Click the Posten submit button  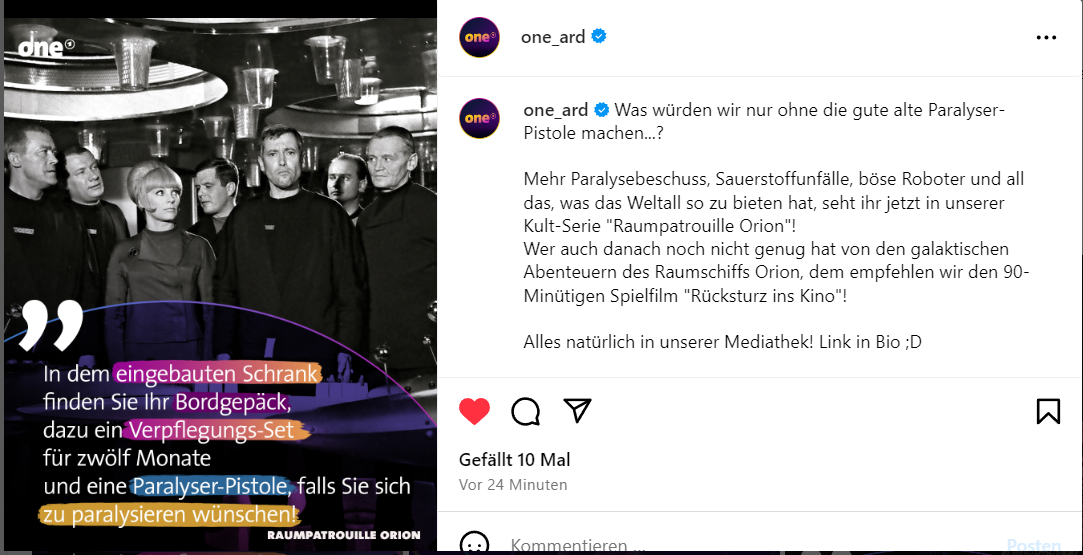coord(1033,546)
